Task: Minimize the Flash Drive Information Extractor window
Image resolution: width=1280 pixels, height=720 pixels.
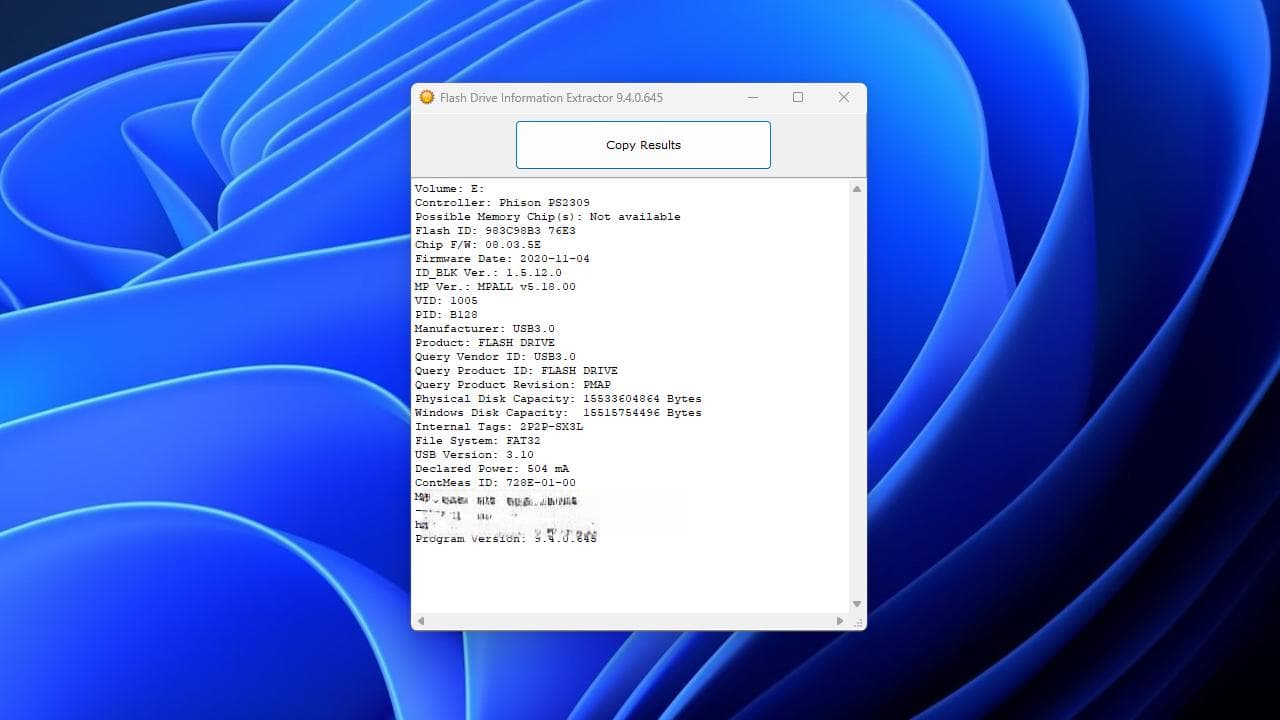Action: (x=753, y=97)
